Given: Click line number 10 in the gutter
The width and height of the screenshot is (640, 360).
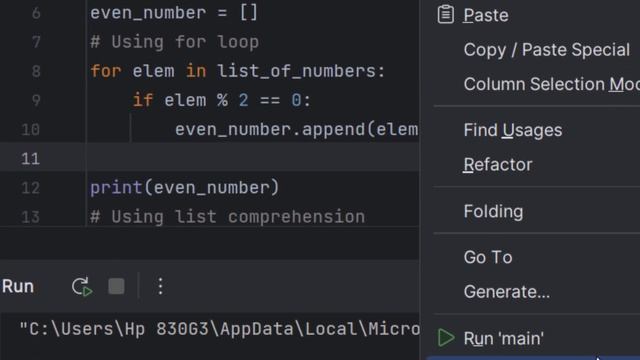Looking at the screenshot, I should tap(30, 130).
